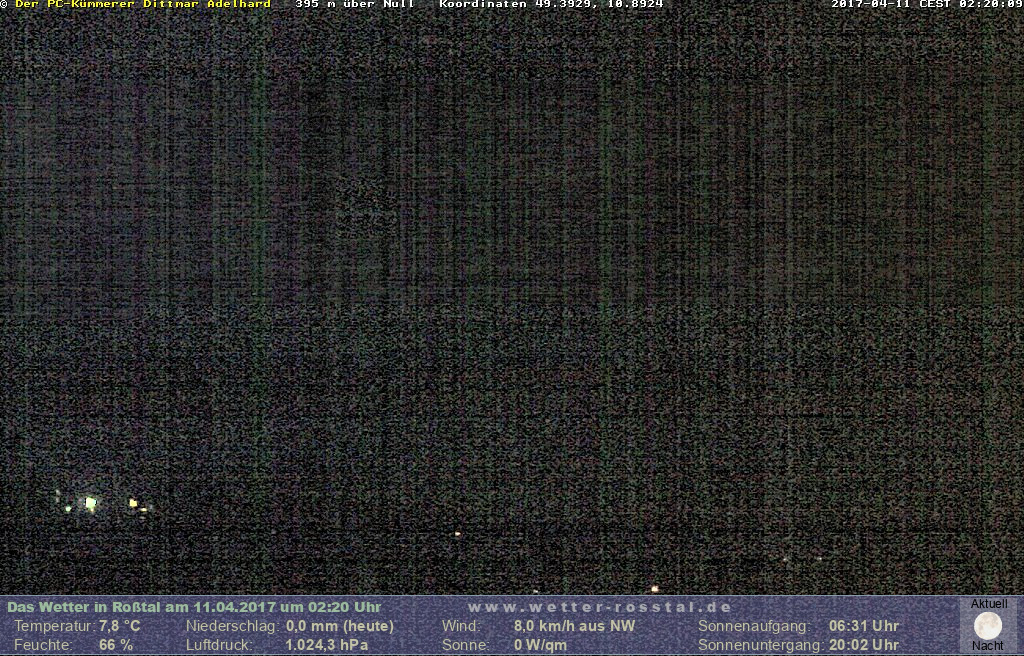Click the Sonne 0 W/qm value

click(540, 645)
